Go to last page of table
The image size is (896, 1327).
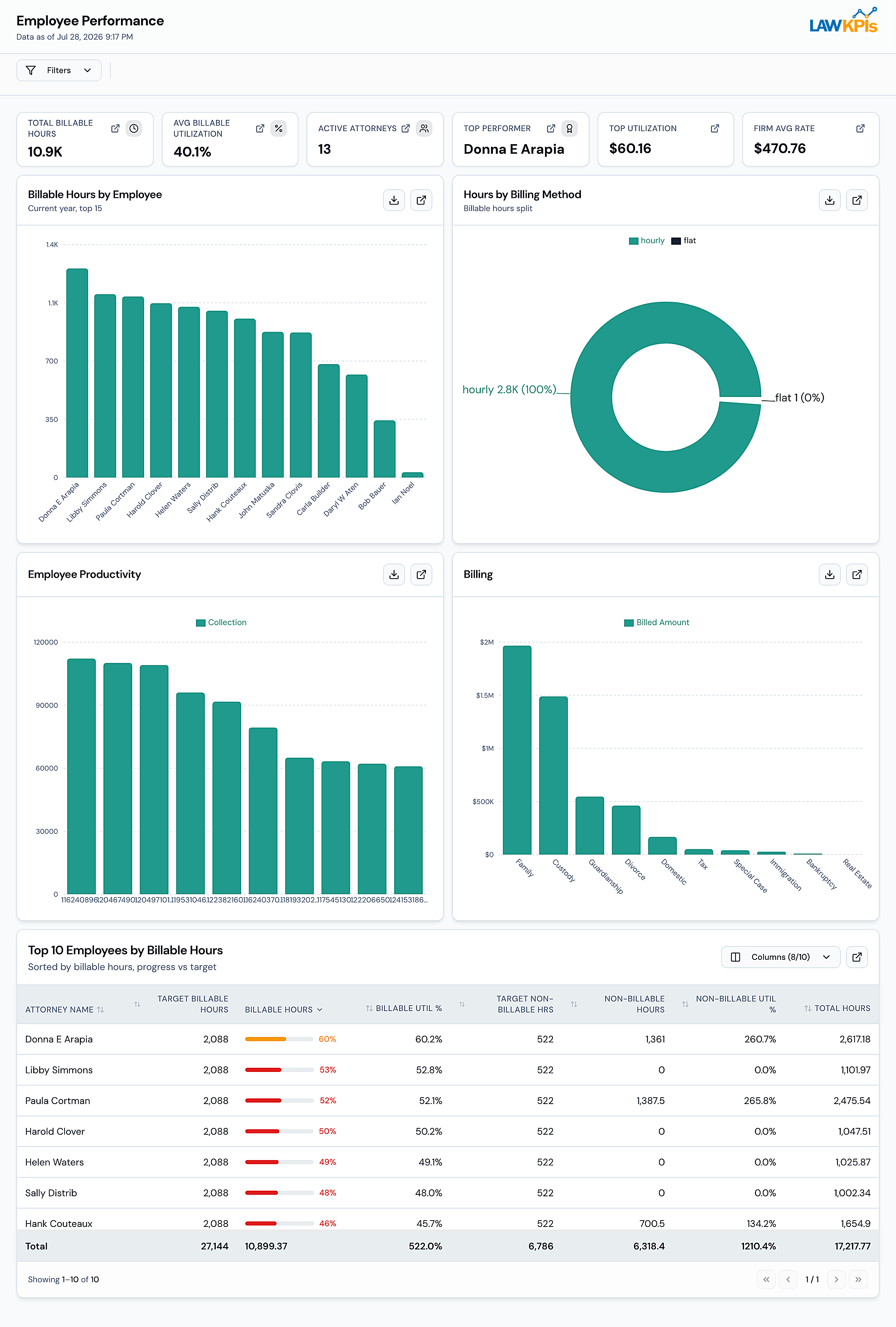[858, 1280]
